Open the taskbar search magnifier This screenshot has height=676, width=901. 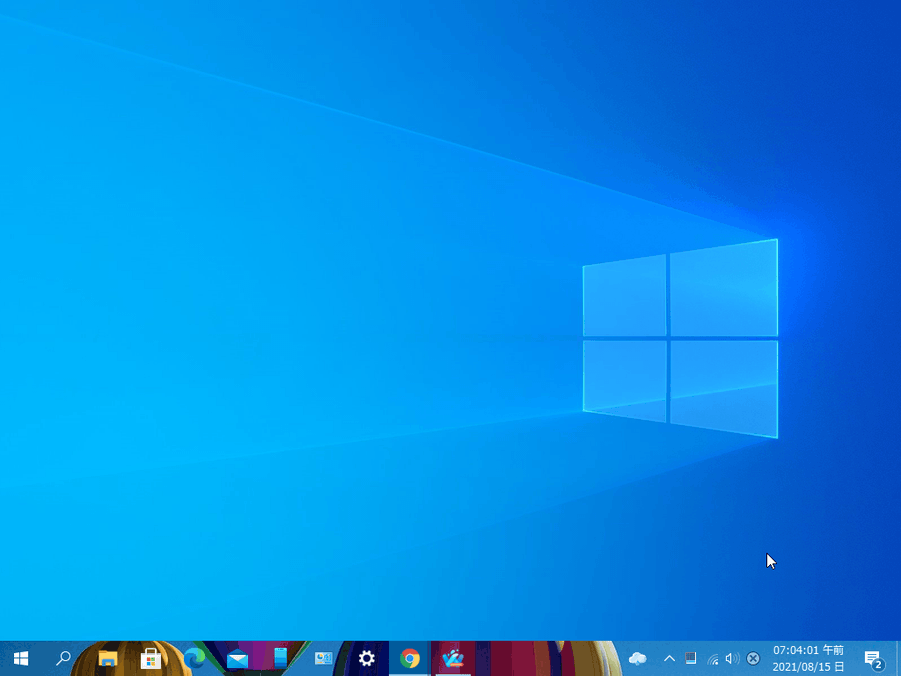[x=64, y=658]
